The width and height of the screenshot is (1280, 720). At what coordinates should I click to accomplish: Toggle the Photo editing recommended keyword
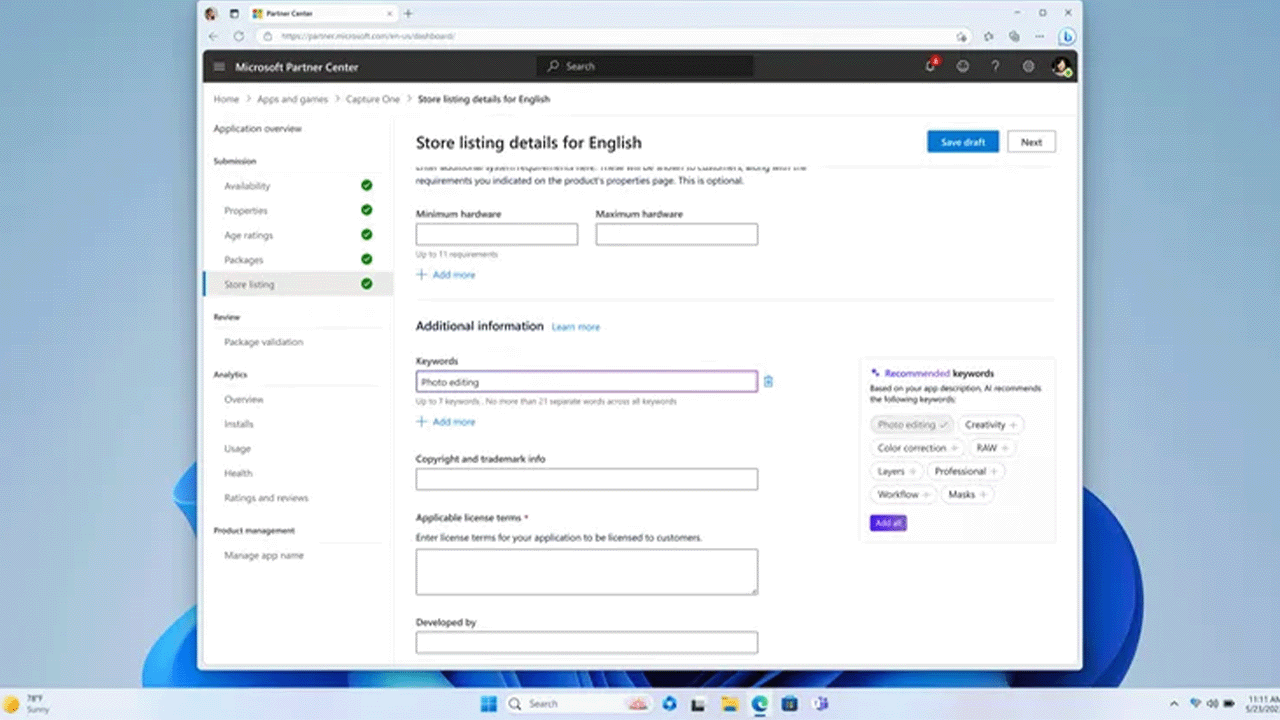(x=912, y=425)
